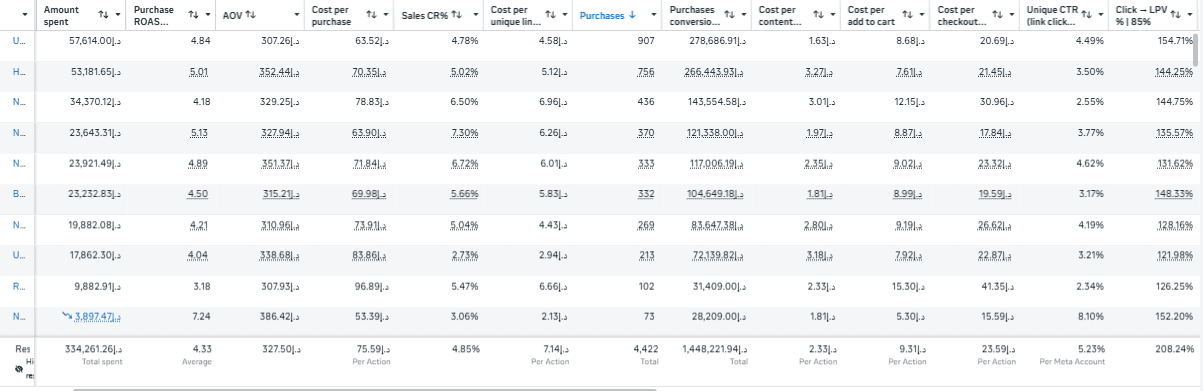Open the U... link in the 17,862.30 row
The width and height of the screenshot is (1203, 391).
coord(19,255)
